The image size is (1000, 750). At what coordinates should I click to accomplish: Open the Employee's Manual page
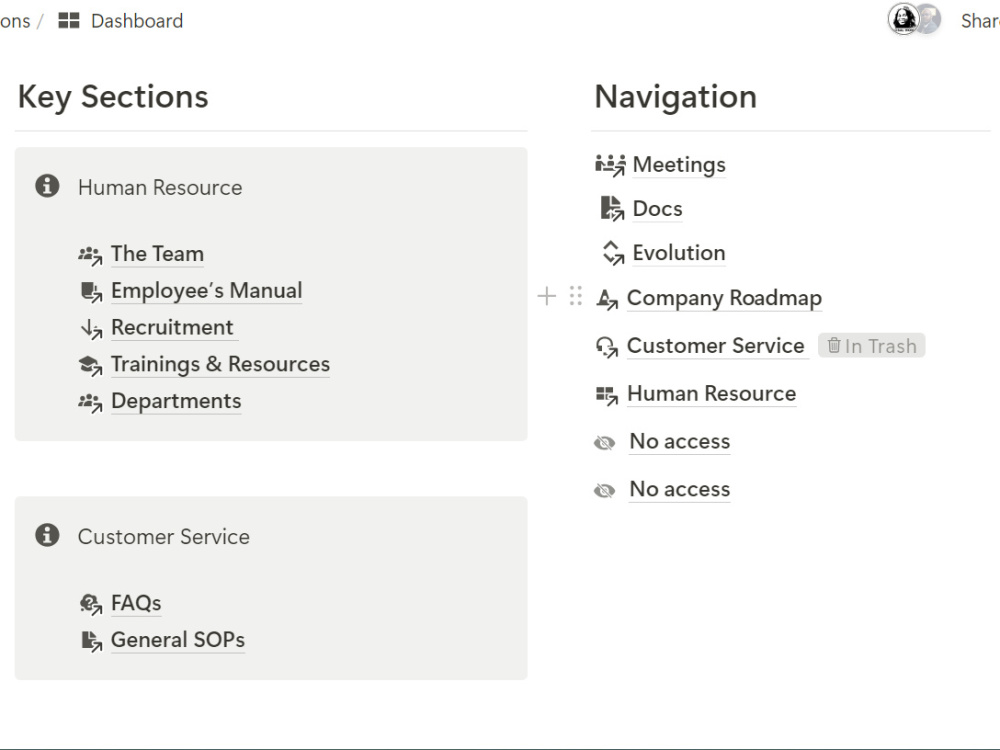tap(207, 291)
